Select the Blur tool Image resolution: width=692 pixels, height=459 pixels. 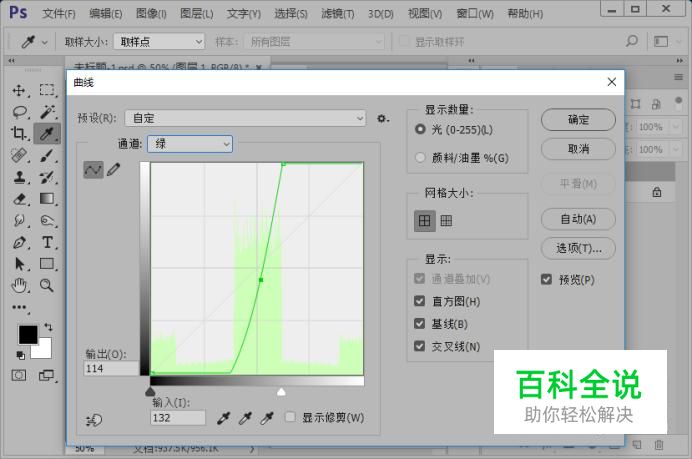pyautogui.click(x=19, y=220)
